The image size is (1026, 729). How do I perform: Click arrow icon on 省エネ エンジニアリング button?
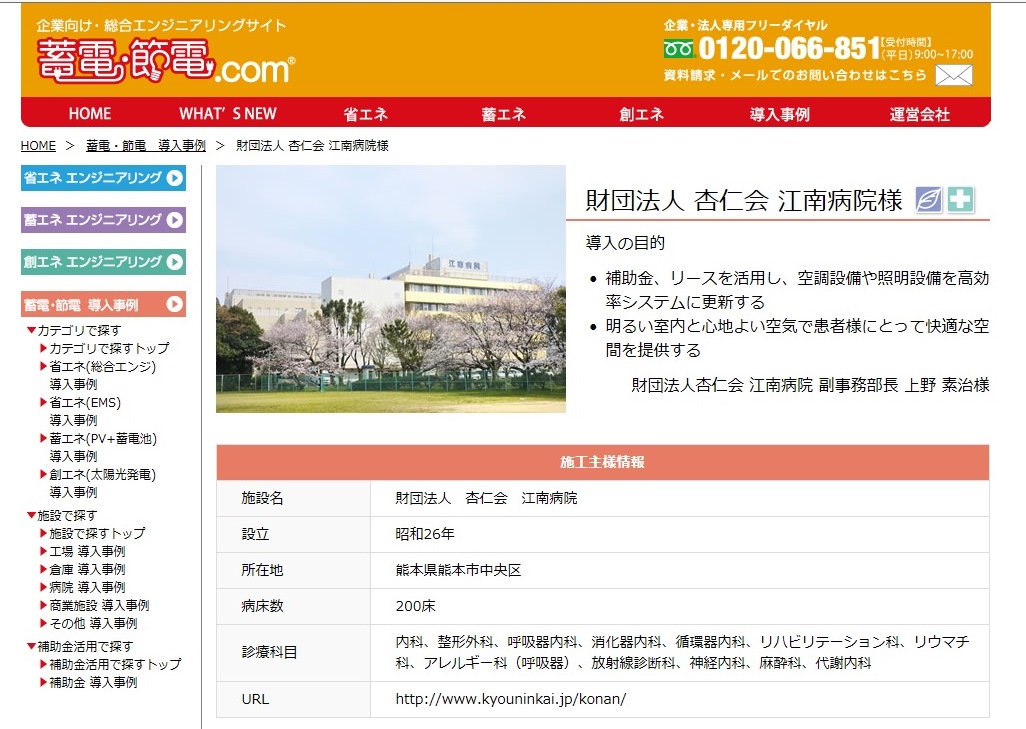pyautogui.click(x=175, y=178)
